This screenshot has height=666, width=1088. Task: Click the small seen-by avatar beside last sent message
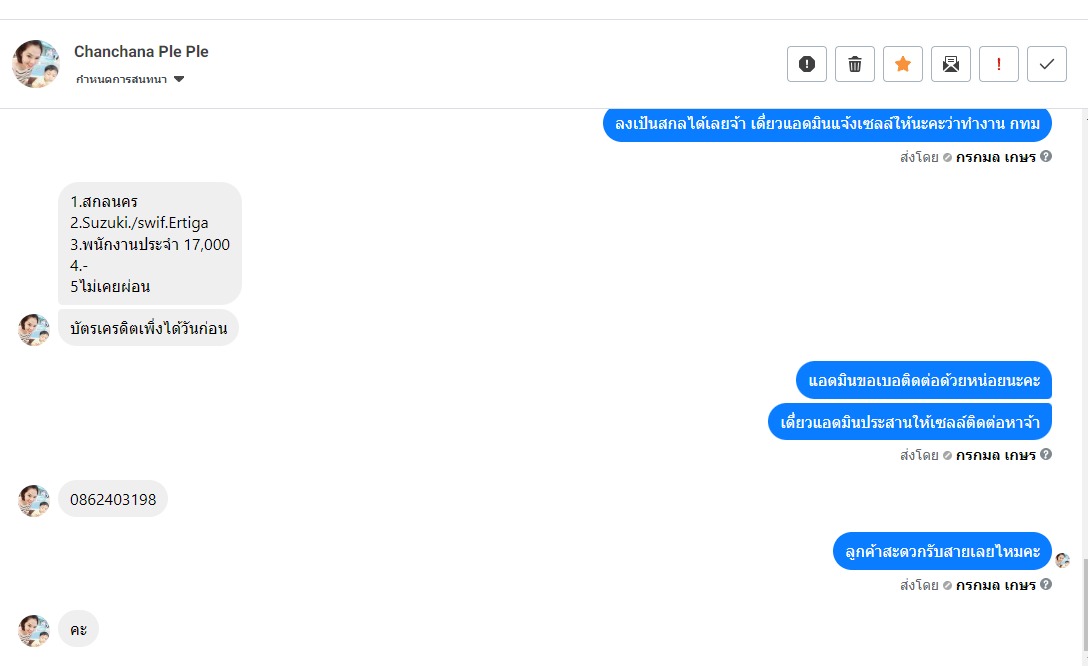click(x=1063, y=560)
